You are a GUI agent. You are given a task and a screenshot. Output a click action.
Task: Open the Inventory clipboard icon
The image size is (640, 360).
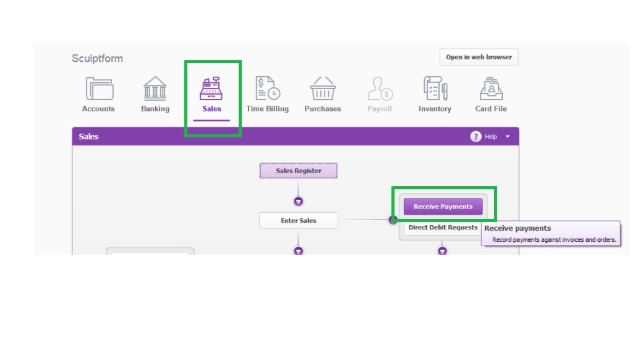point(435,89)
